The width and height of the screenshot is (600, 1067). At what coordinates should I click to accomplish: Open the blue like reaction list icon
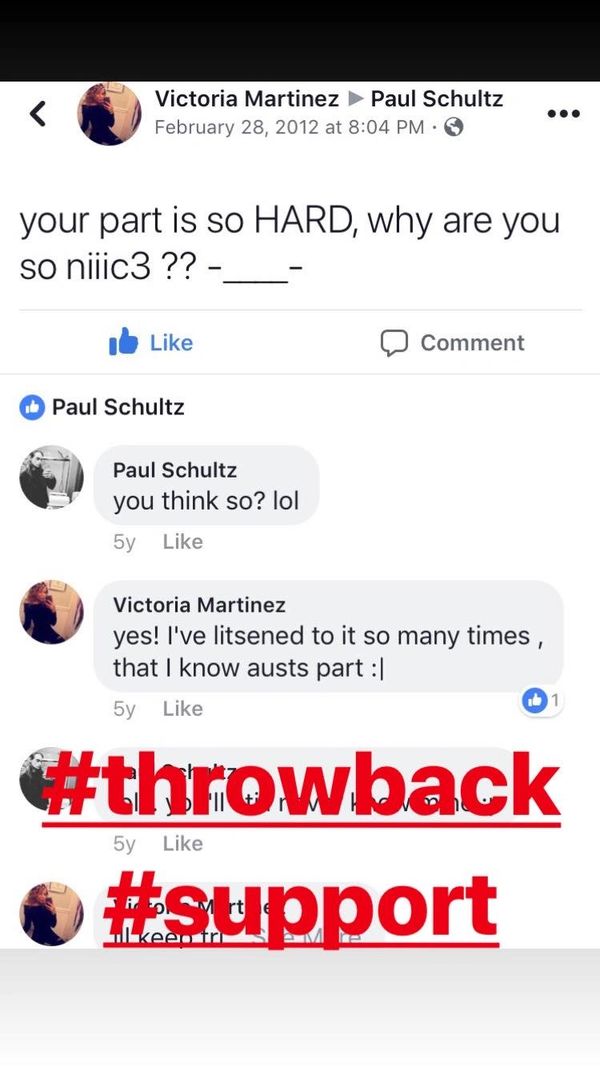coord(31,407)
